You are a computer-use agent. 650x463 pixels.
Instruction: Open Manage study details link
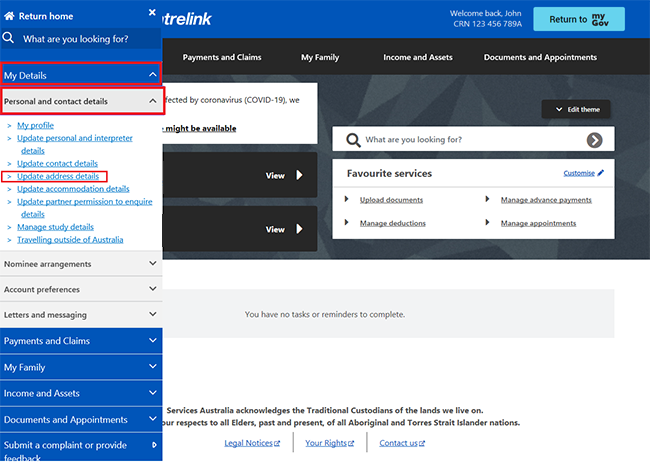tap(55, 227)
